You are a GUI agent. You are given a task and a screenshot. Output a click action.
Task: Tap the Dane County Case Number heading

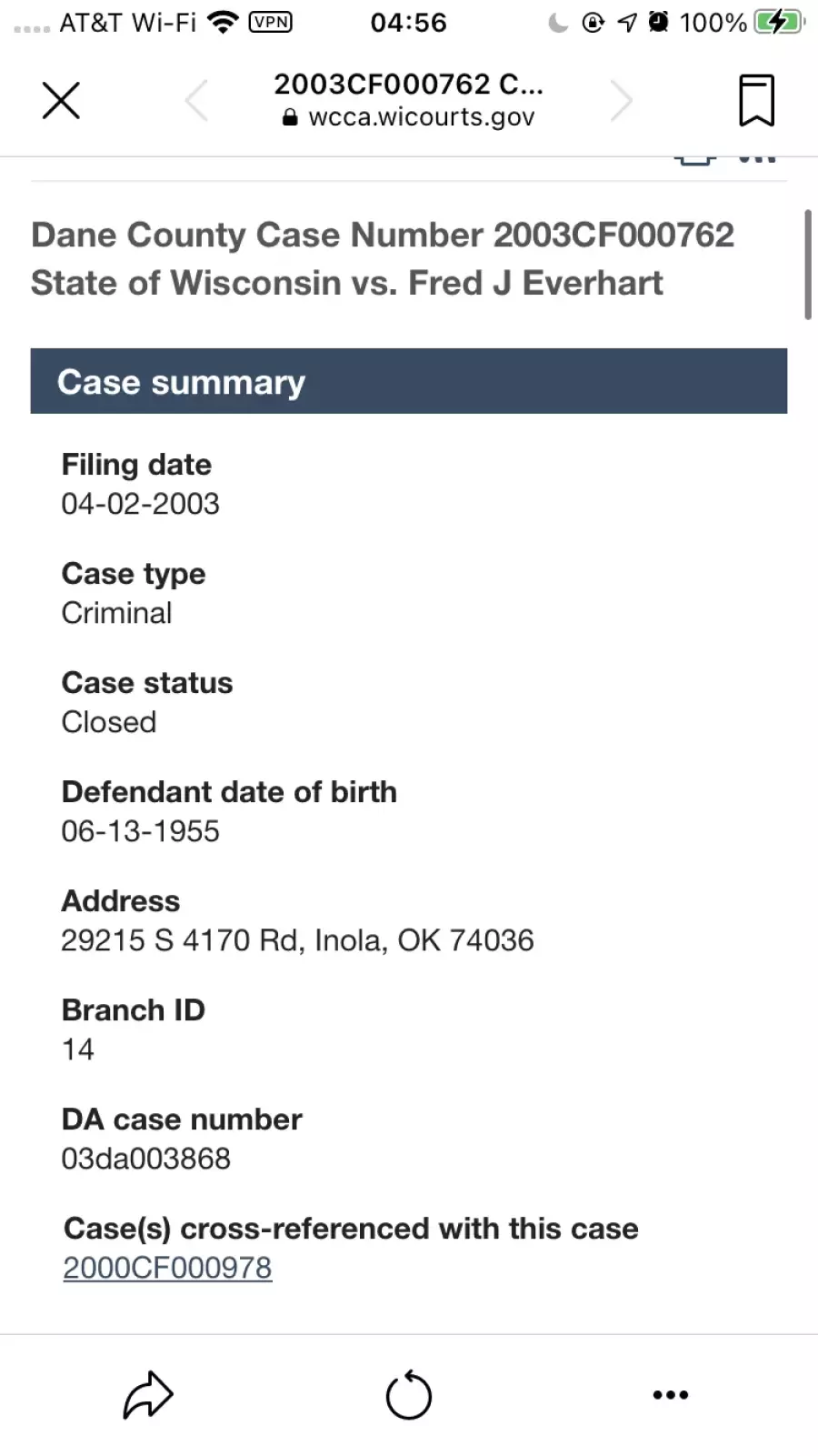coord(383,235)
